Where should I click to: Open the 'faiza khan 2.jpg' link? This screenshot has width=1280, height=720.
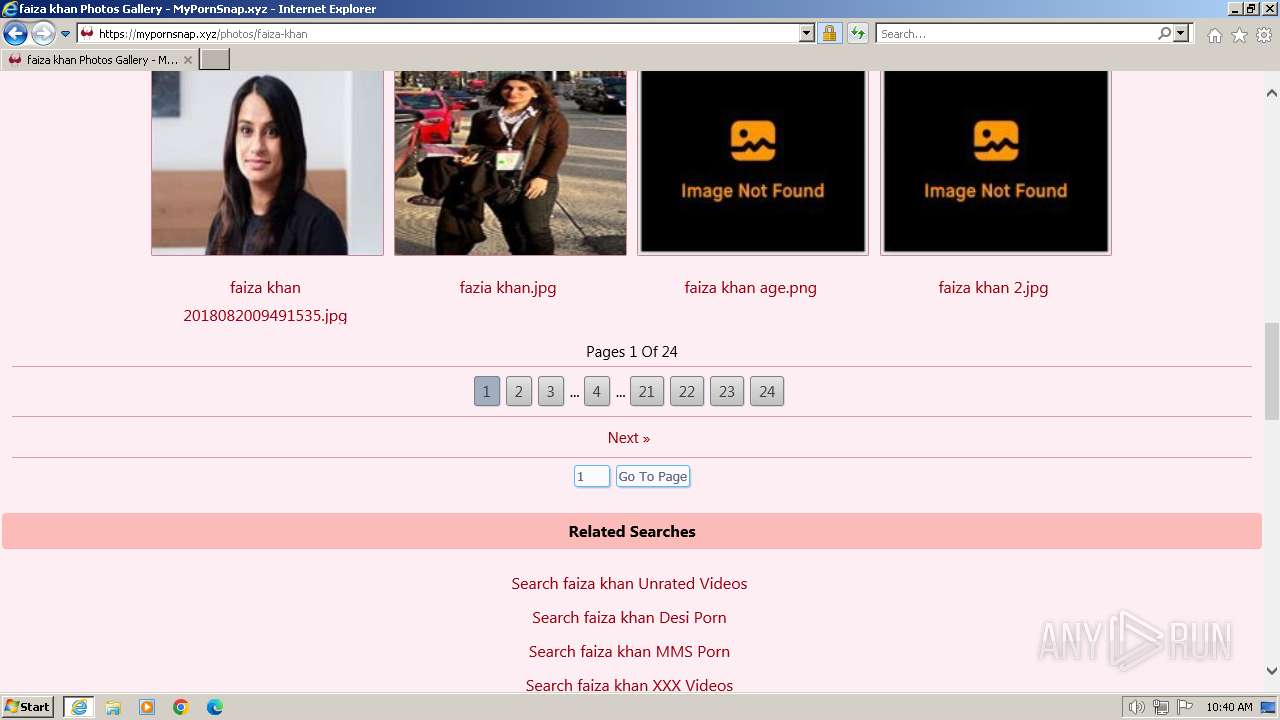click(993, 288)
